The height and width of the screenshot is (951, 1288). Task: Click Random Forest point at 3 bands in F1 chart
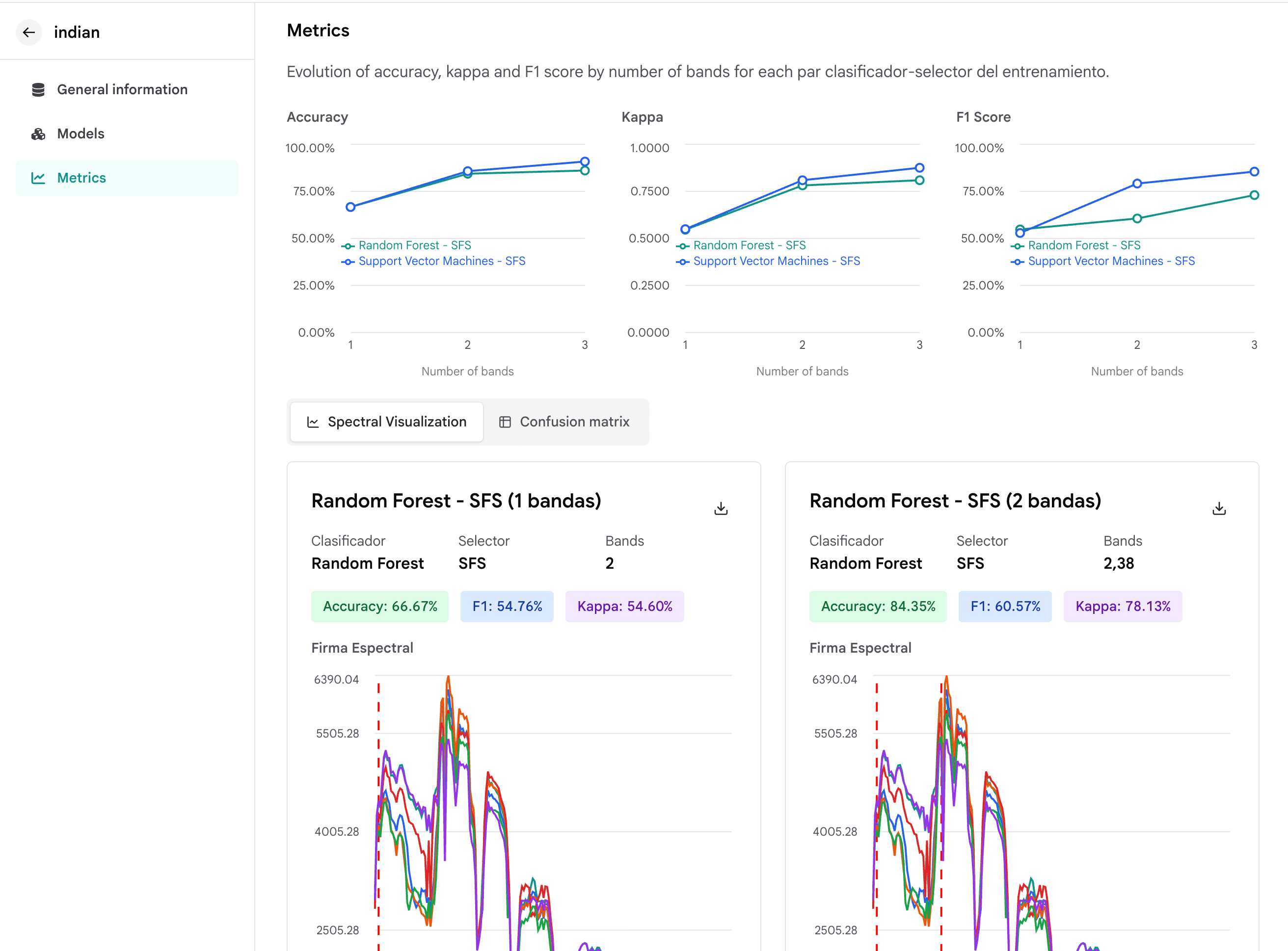click(1254, 195)
